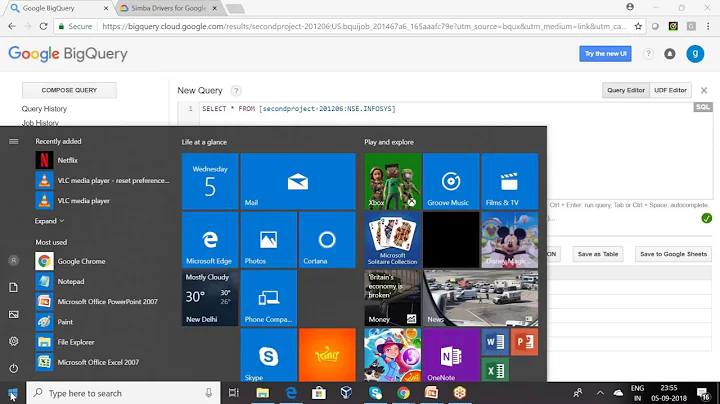
Task: Switch to the UDF Editor tab
Action: pos(670,90)
